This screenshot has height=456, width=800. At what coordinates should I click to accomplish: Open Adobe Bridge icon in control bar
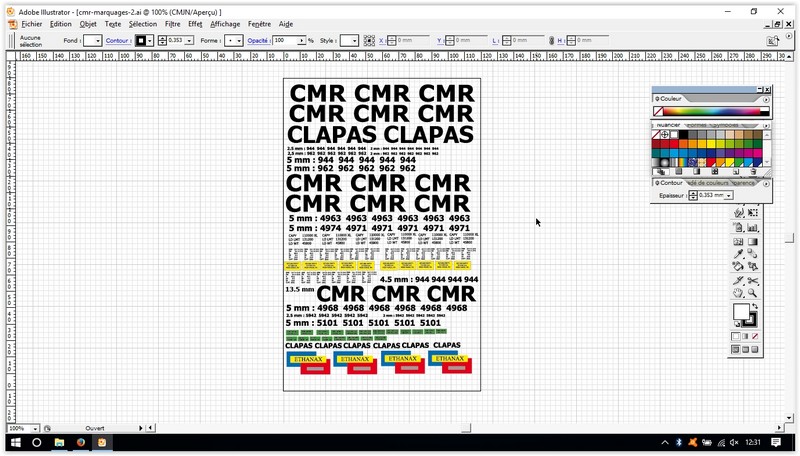tap(773, 41)
